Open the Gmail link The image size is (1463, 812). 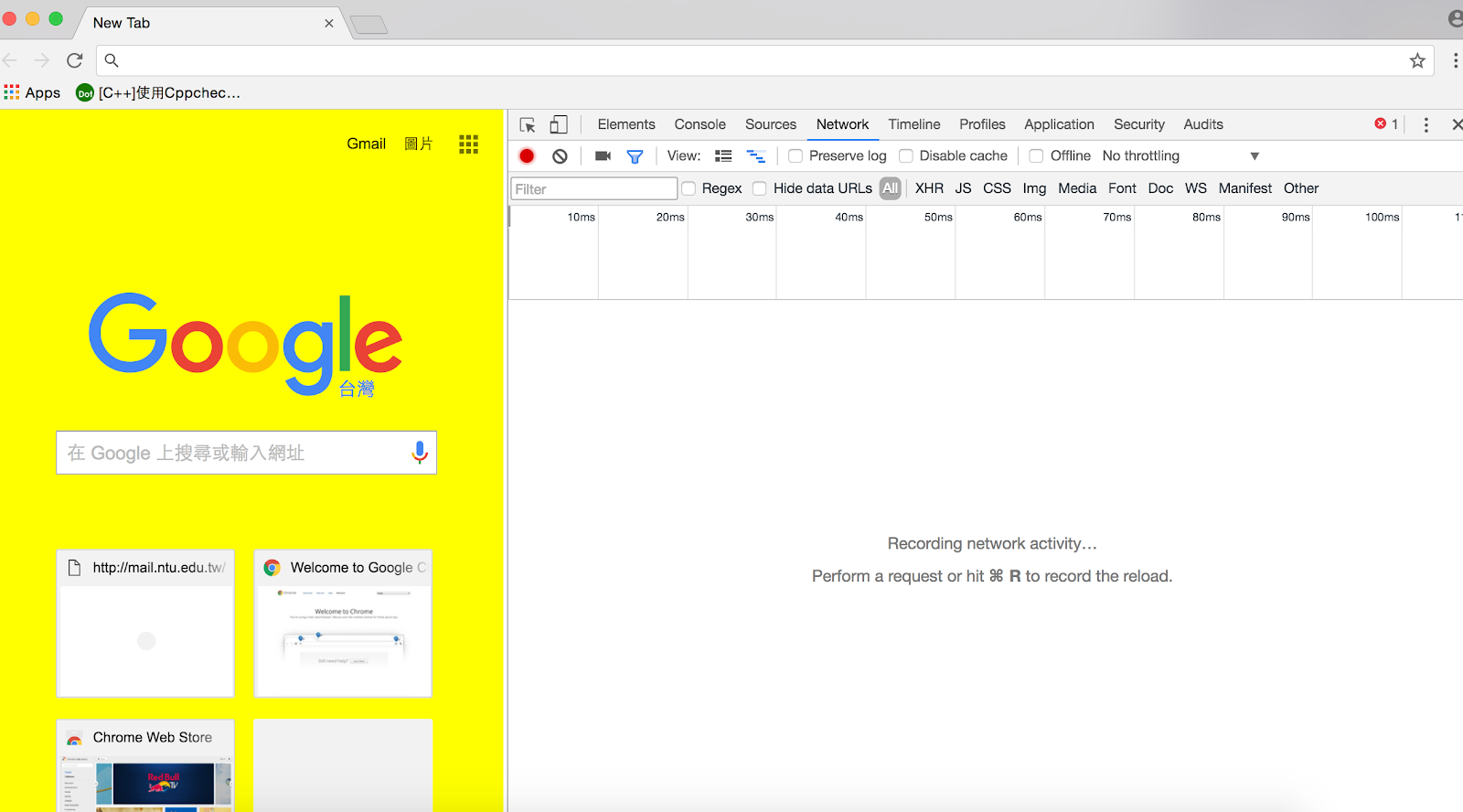(x=366, y=144)
